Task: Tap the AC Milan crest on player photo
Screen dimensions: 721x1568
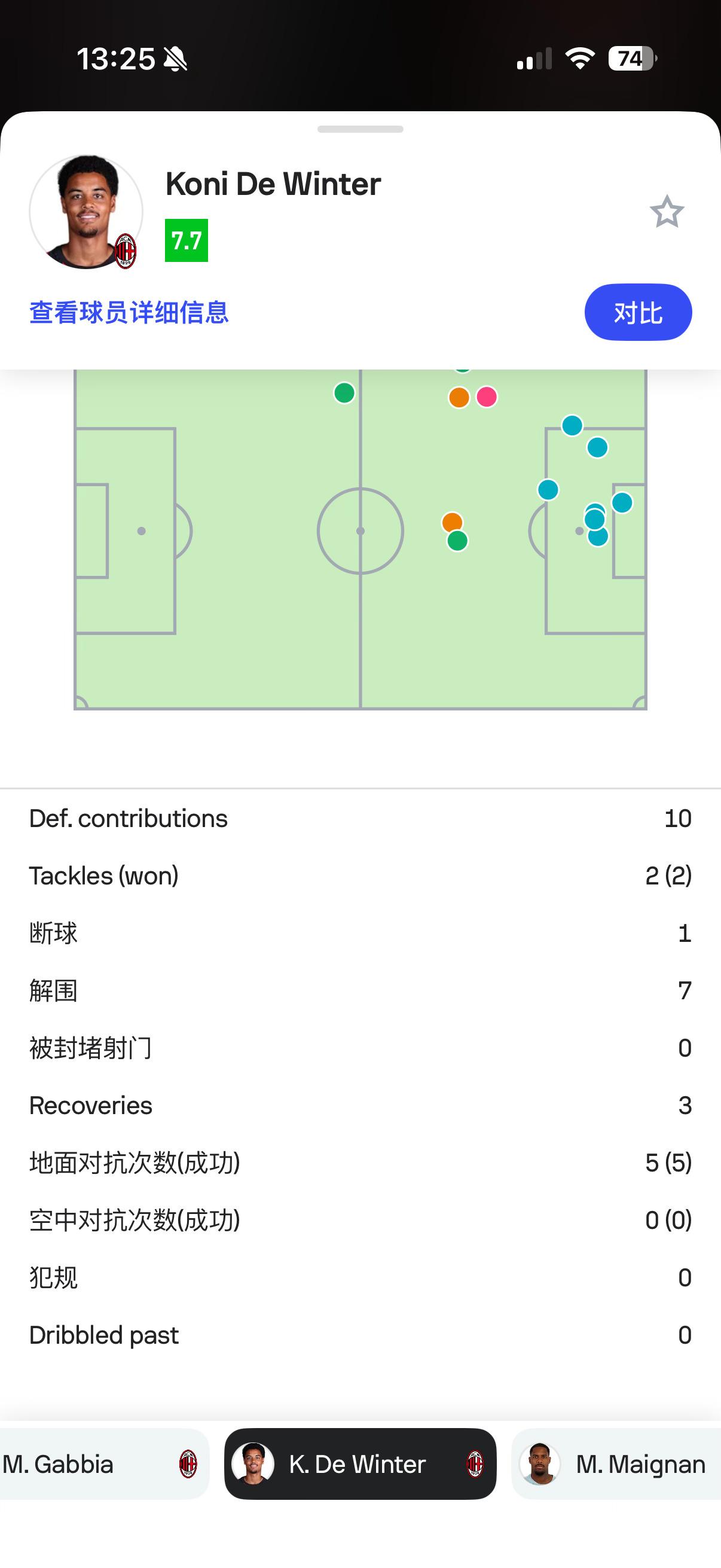Action: [x=126, y=251]
